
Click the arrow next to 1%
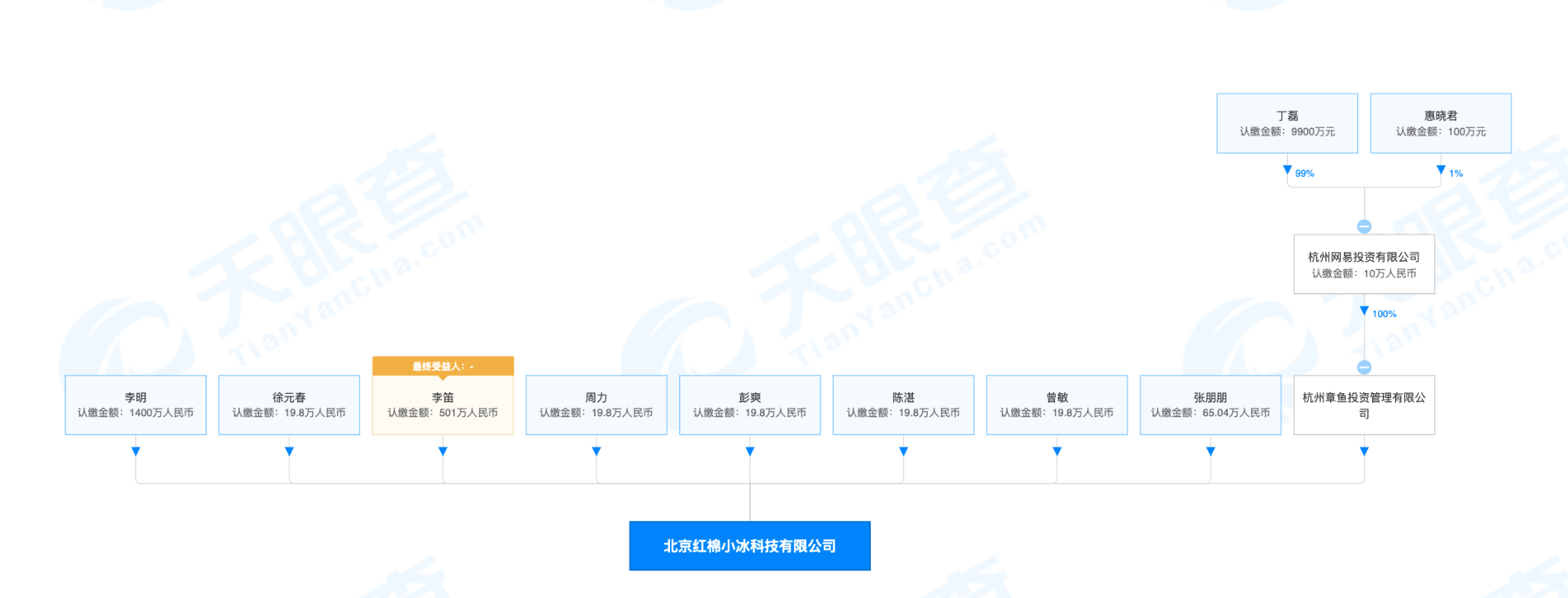[1441, 169]
